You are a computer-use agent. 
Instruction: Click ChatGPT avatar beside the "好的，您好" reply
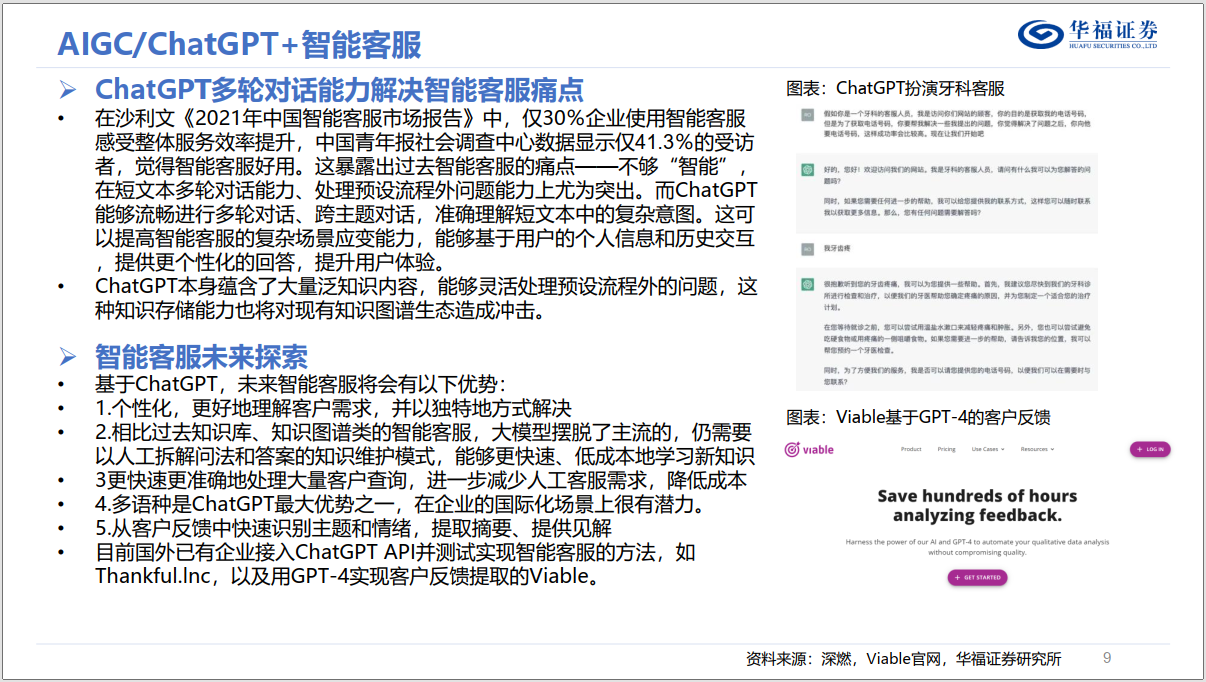pos(806,168)
